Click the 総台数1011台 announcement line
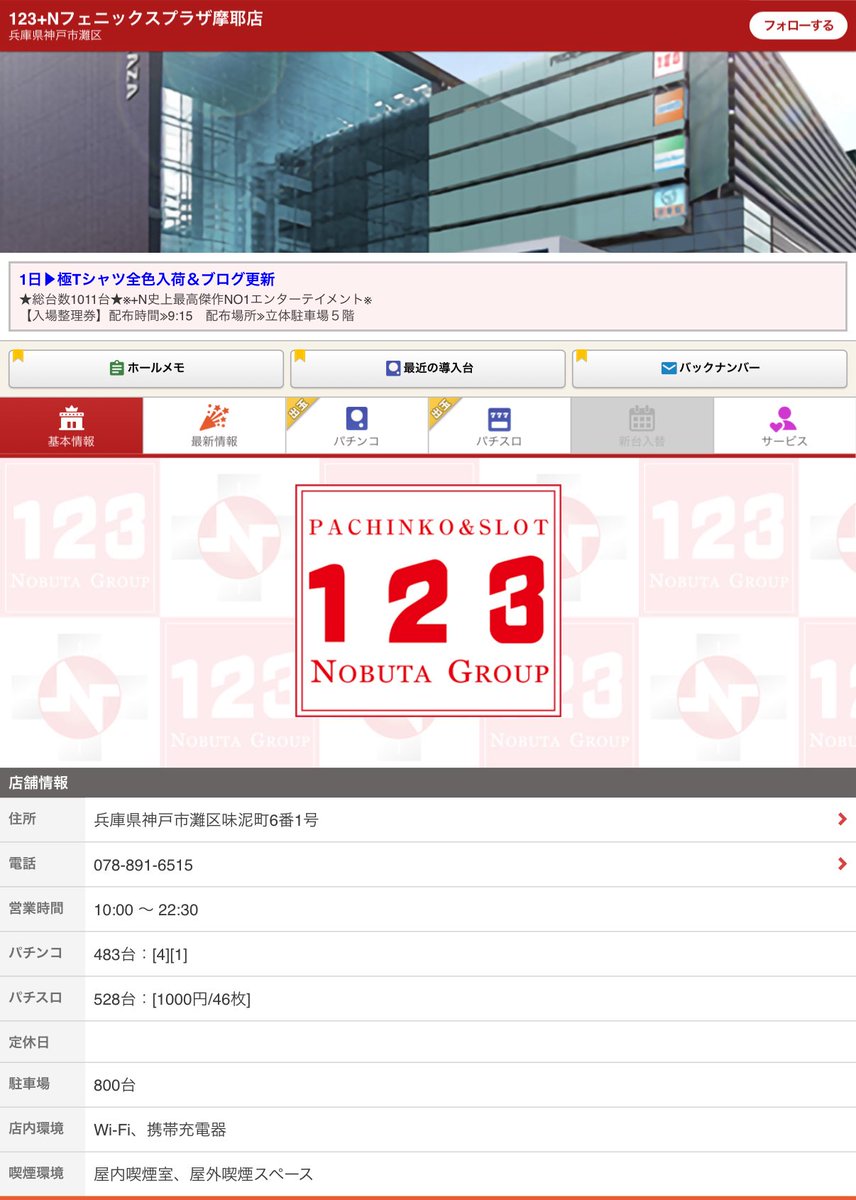 pyautogui.click(x=196, y=300)
